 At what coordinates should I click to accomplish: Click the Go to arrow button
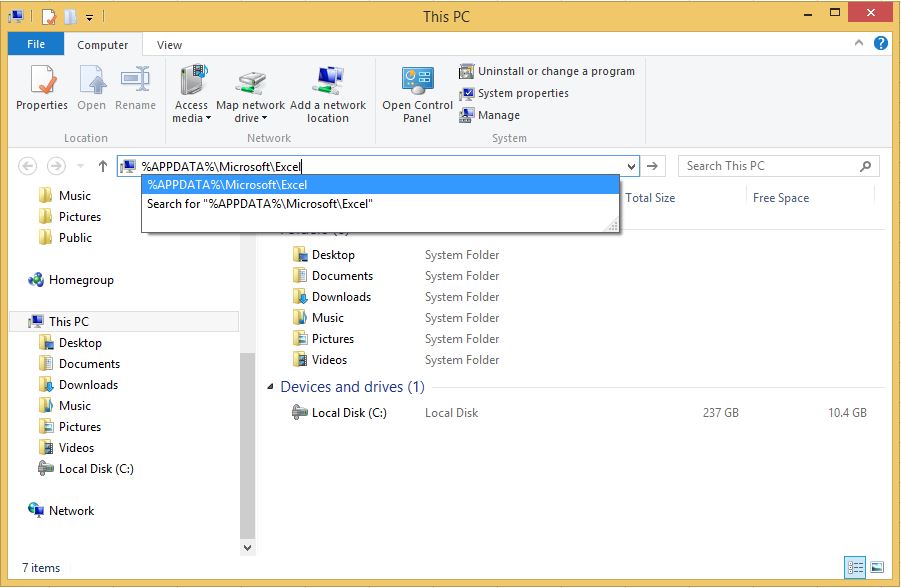(652, 166)
